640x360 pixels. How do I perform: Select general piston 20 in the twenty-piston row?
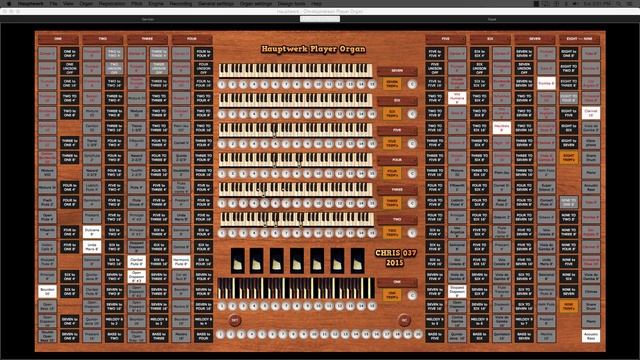tap(418, 335)
